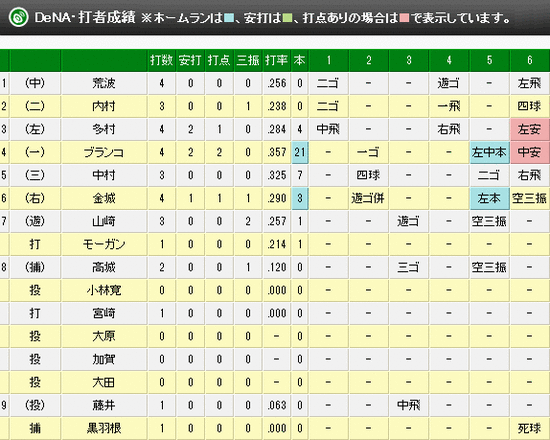Click the 死球 cell in 黒羽根 row

[530, 428]
